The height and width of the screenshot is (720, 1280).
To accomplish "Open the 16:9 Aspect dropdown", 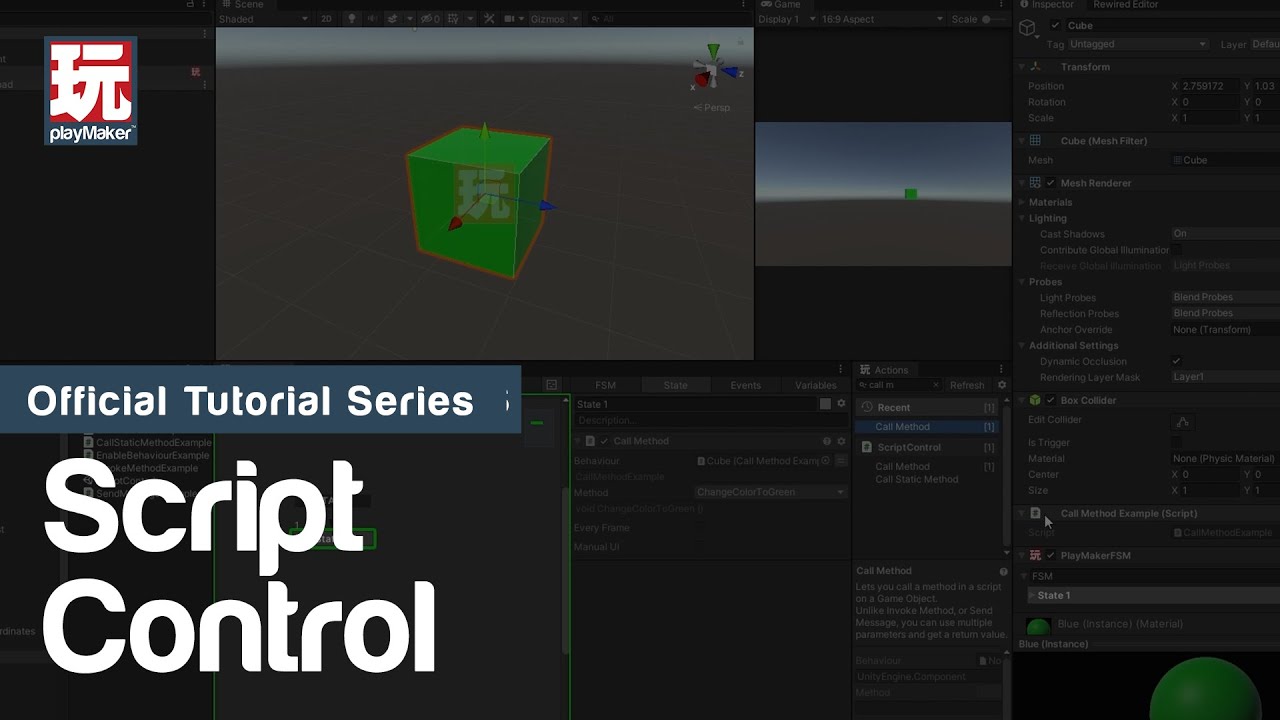I will tap(882, 19).
